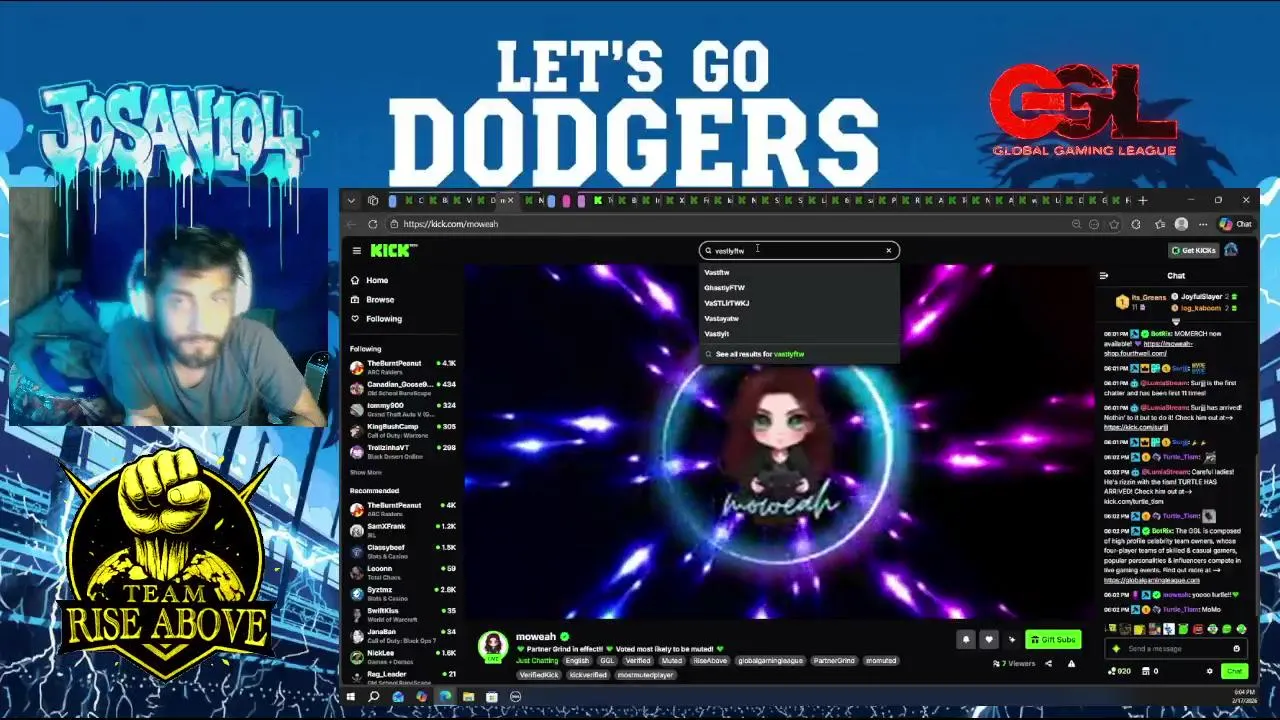The height and width of the screenshot is (720, 1280).
Task: Open the browser tab list dropdown
Action: pos(351,200)
